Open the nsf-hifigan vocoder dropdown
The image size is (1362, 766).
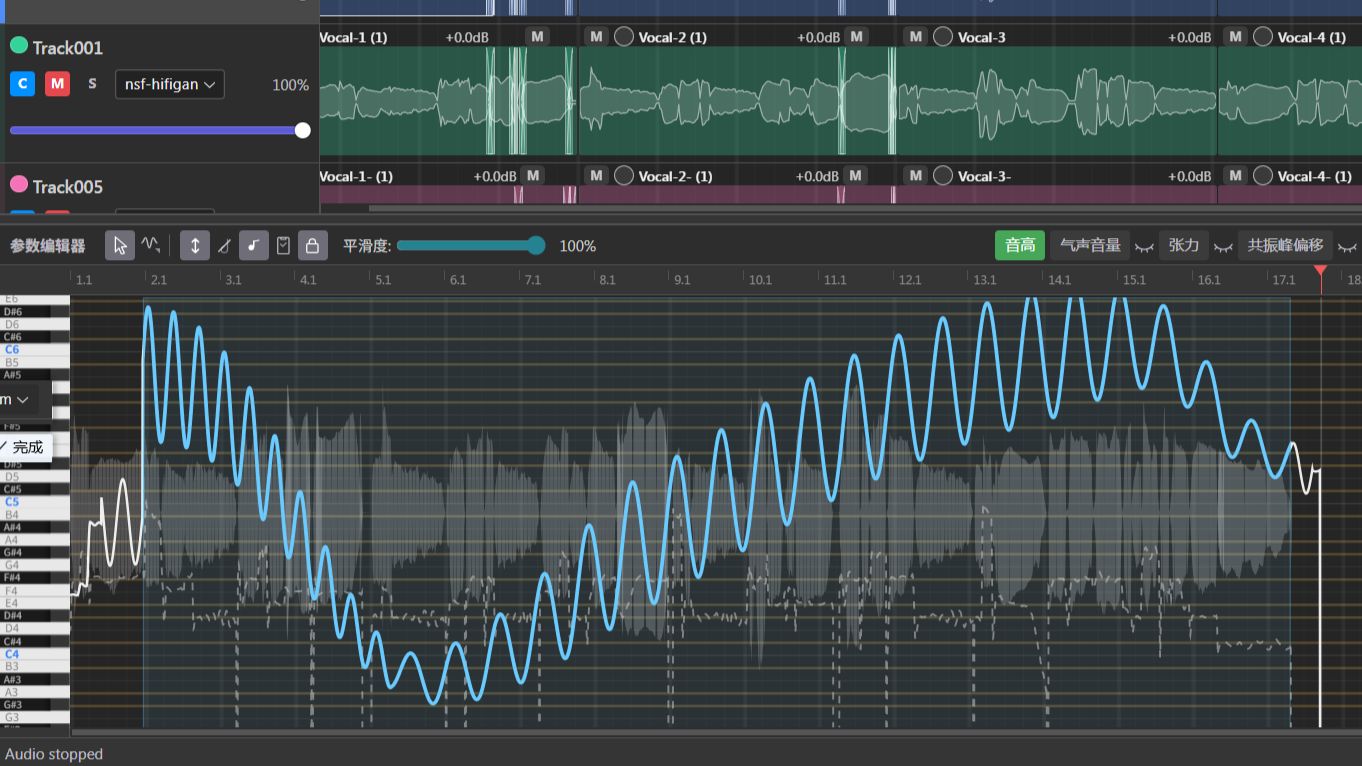click(x=169, y=84)
